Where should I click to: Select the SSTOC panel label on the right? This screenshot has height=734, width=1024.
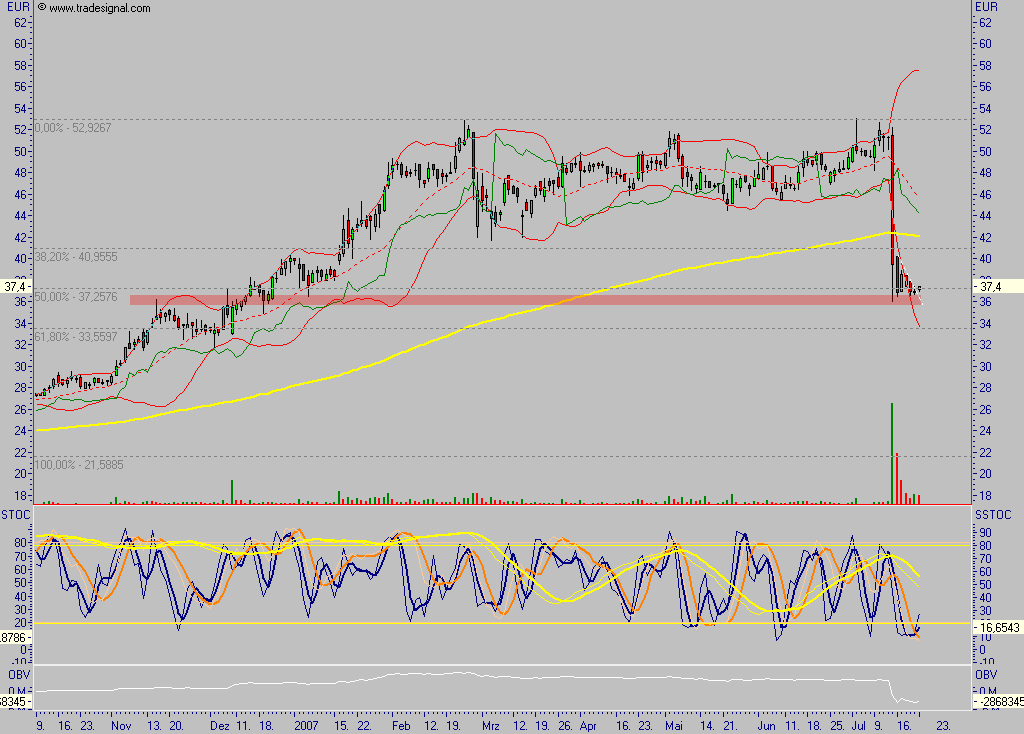tap(993, 514)
